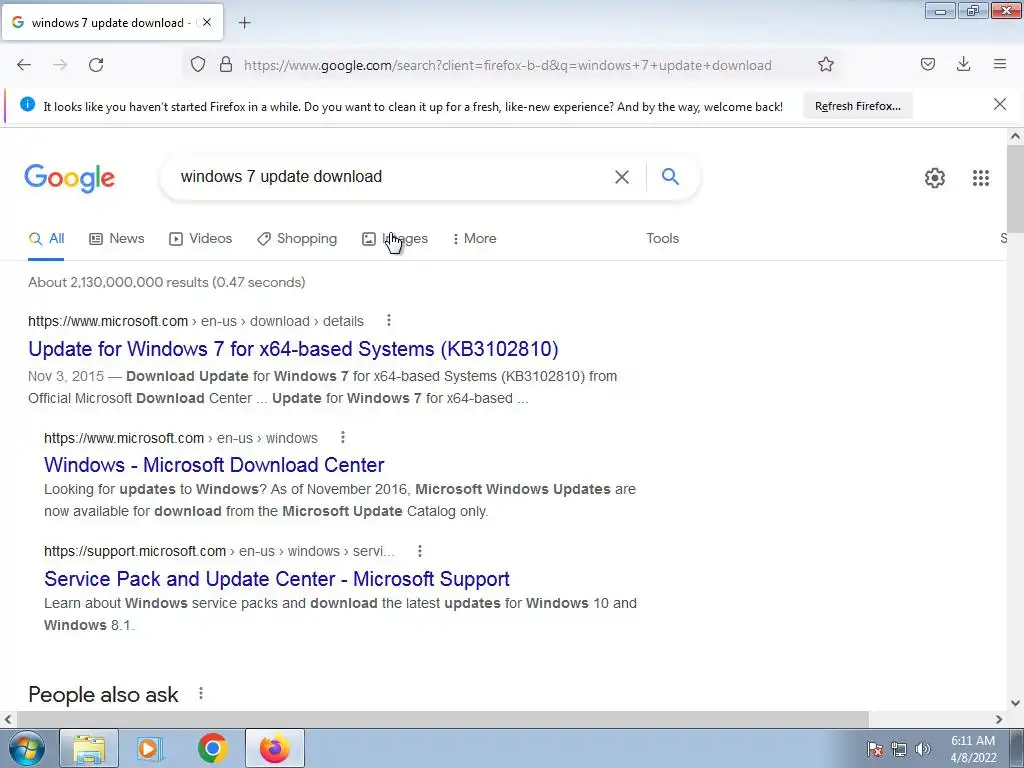Switch to the Images tab
Screen dimensions: 1024x768
click(x=395, y=239)
